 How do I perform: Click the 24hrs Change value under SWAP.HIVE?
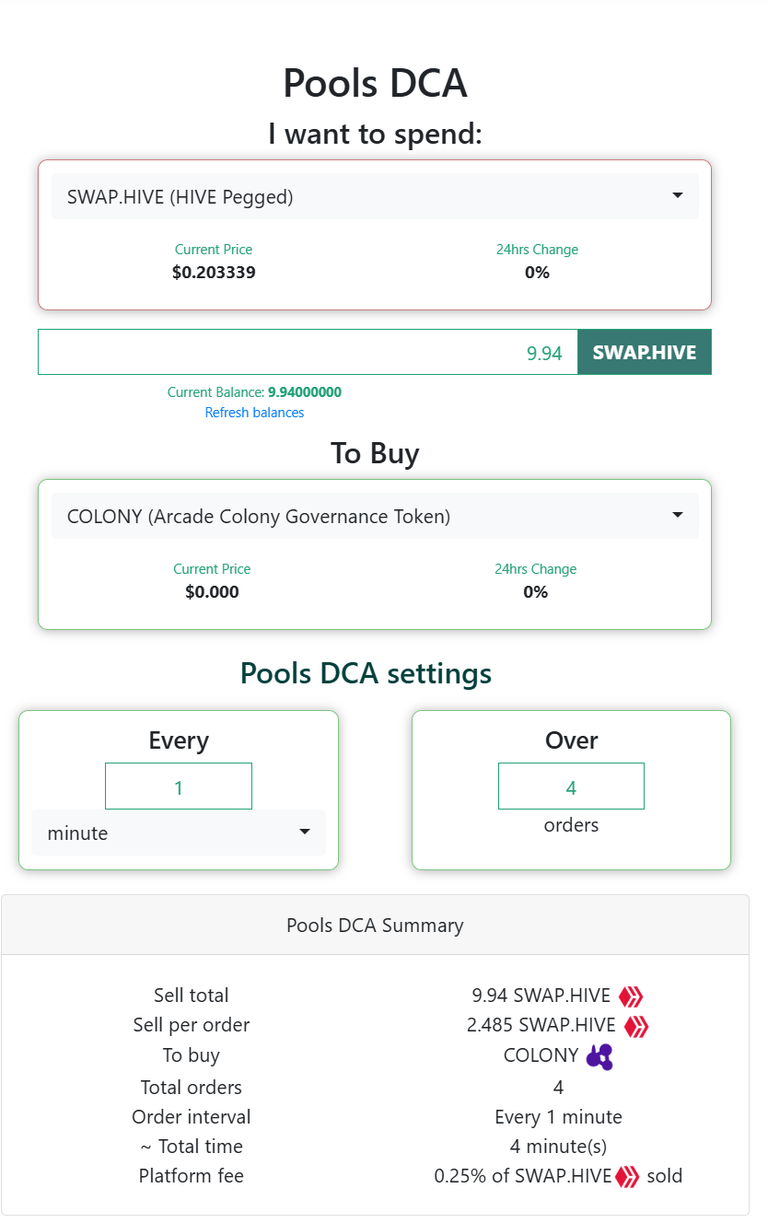click(x=537, y=272)
